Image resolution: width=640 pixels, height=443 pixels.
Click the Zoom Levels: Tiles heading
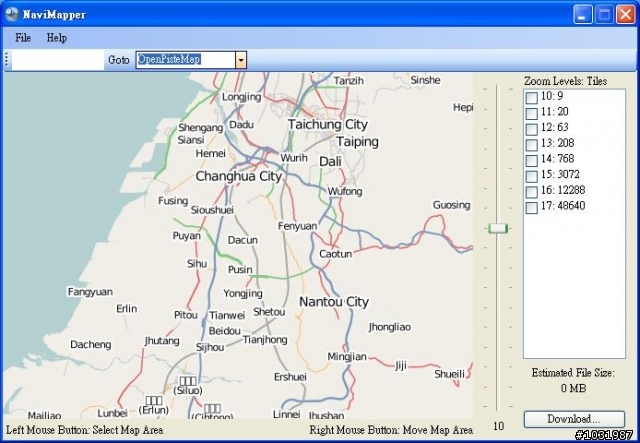tap(565, 81)
